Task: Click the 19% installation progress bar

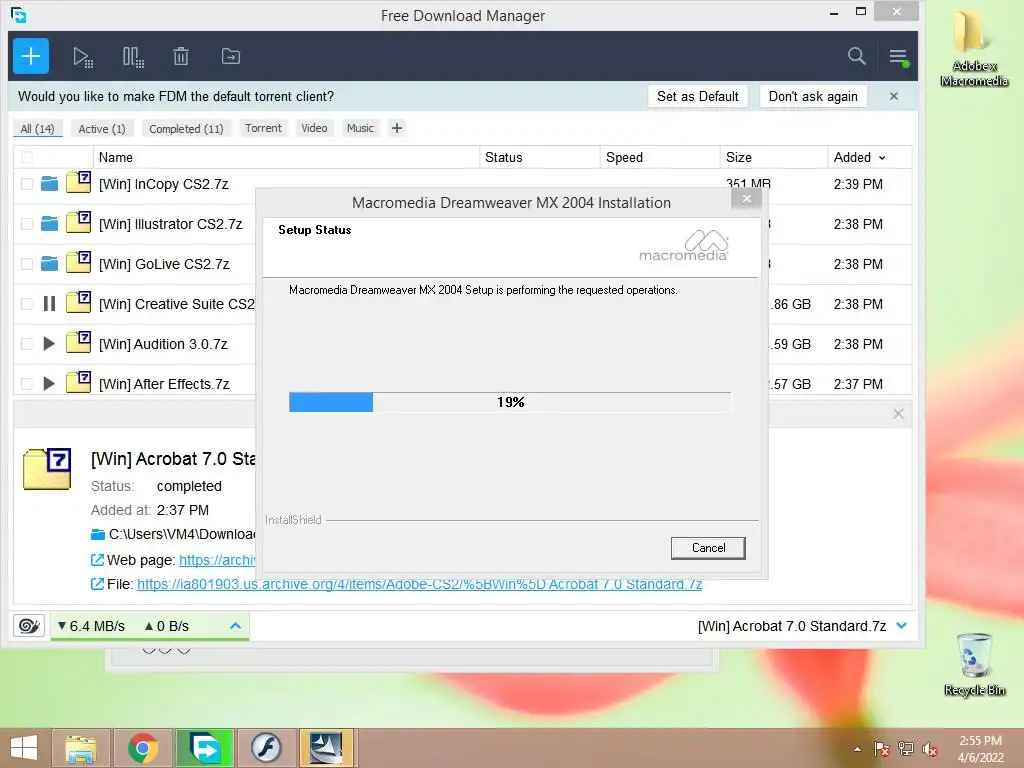Action: coord(510,402)
